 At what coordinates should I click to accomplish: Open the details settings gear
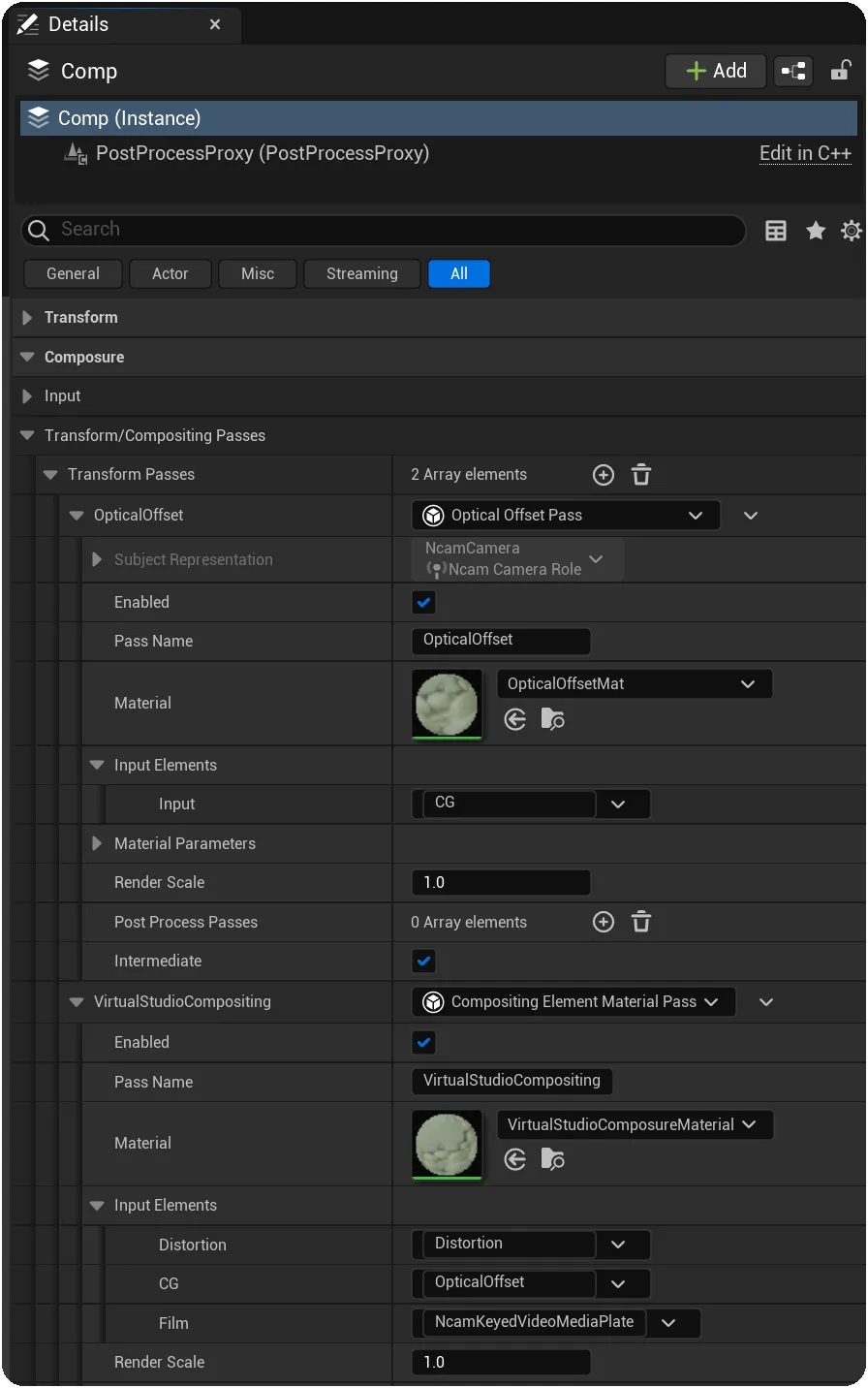pyautogui.click(x=851, y=231)
